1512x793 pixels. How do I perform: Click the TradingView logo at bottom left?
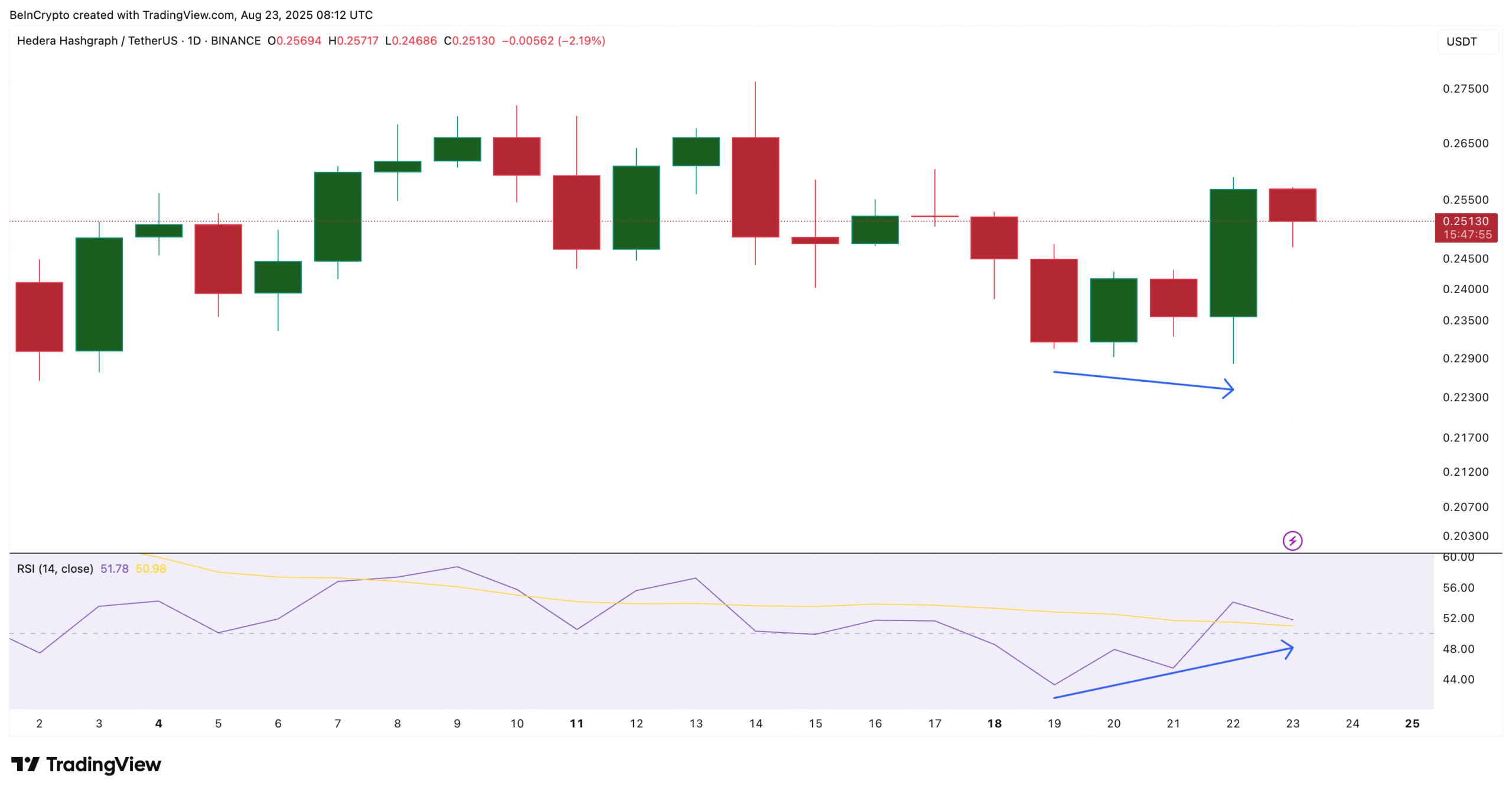click(26, 764)
